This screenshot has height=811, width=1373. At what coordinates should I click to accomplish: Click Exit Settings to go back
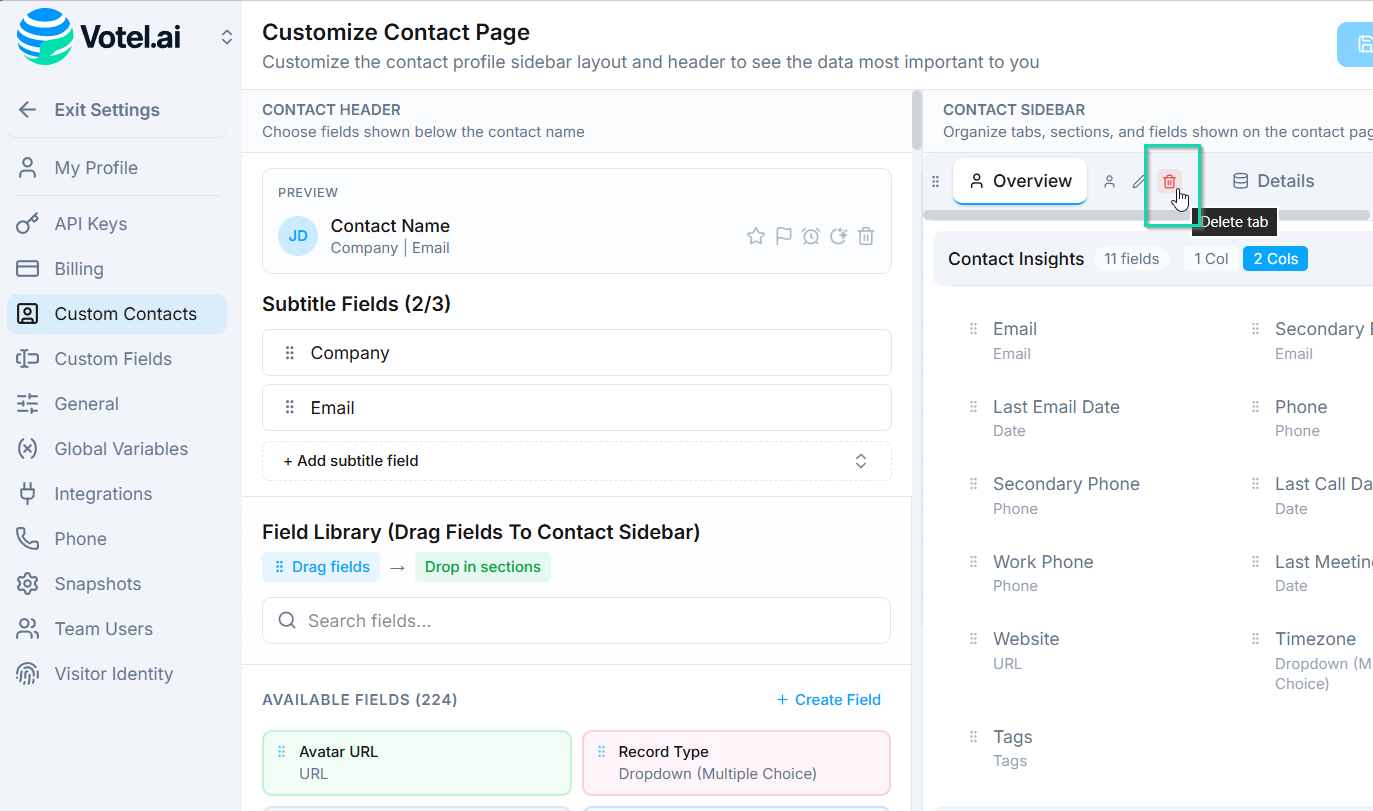point(107,110)
